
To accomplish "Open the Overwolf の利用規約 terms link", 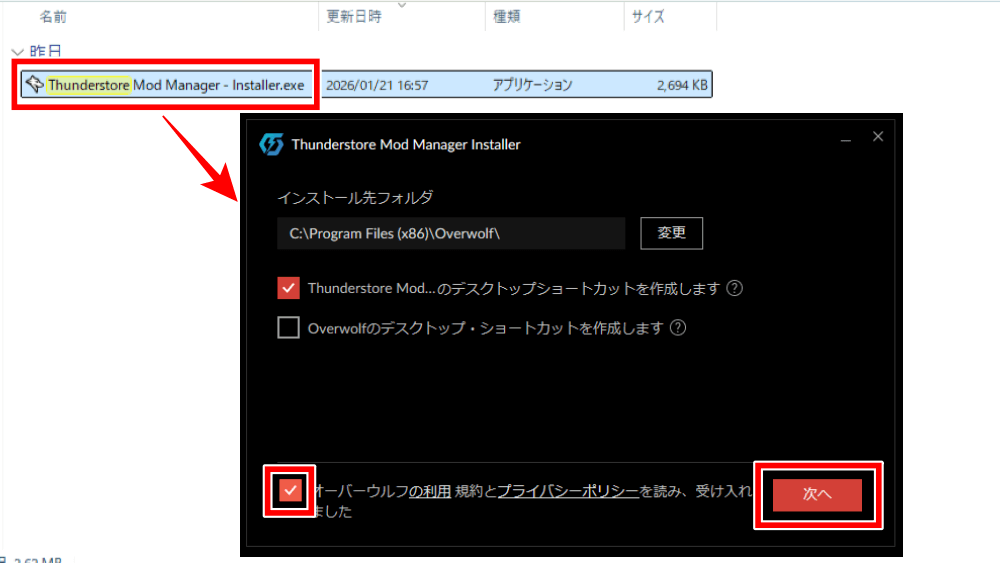I will point(430,491).
